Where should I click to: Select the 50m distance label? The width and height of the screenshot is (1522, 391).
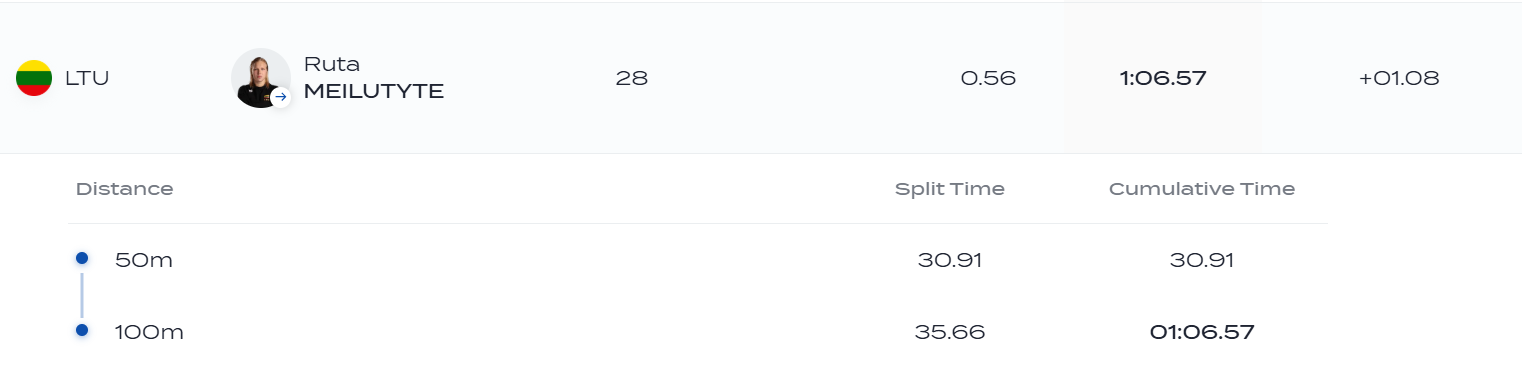tap(144, 260)
